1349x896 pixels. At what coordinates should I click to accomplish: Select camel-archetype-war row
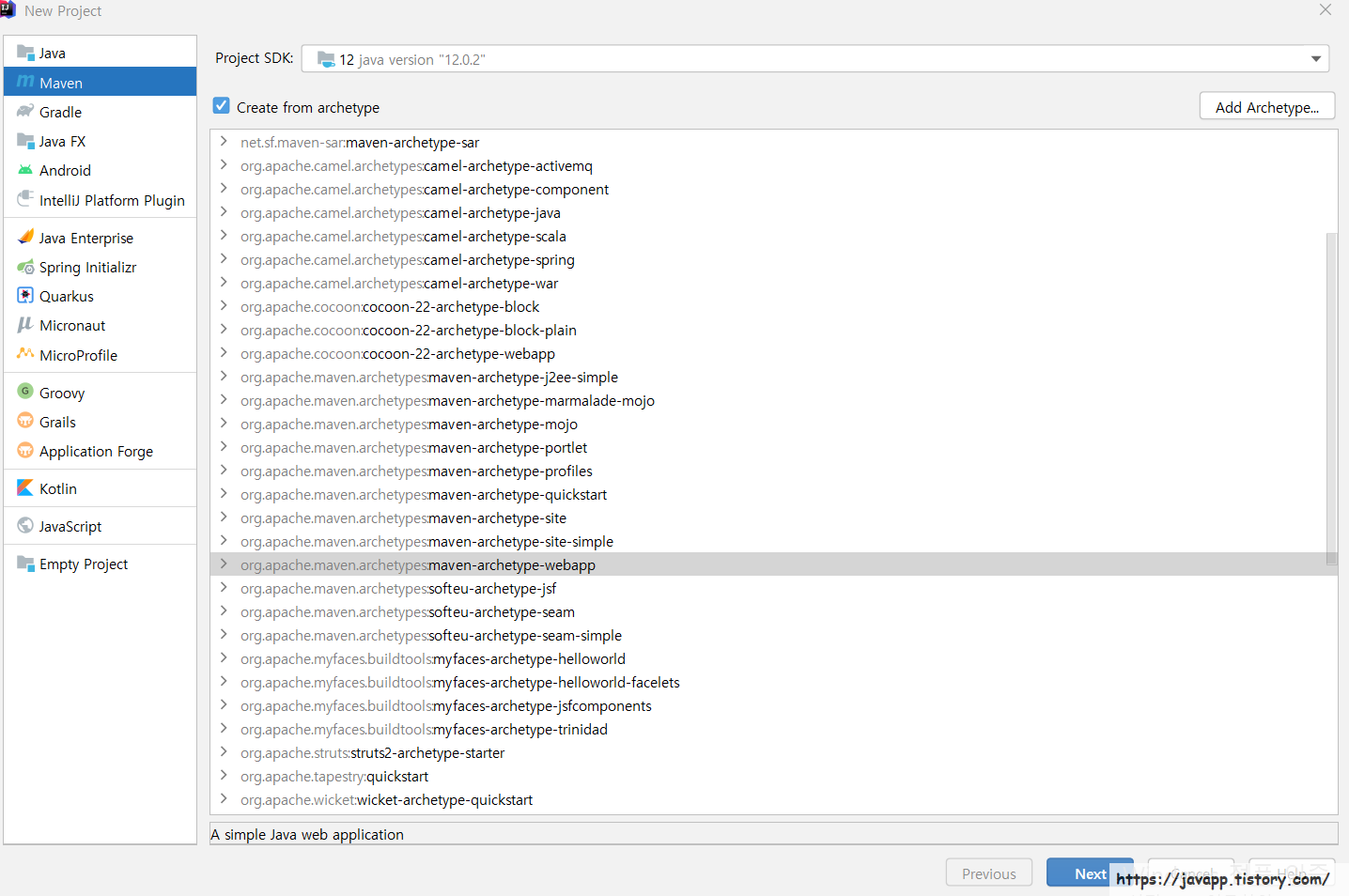(774, 283)
